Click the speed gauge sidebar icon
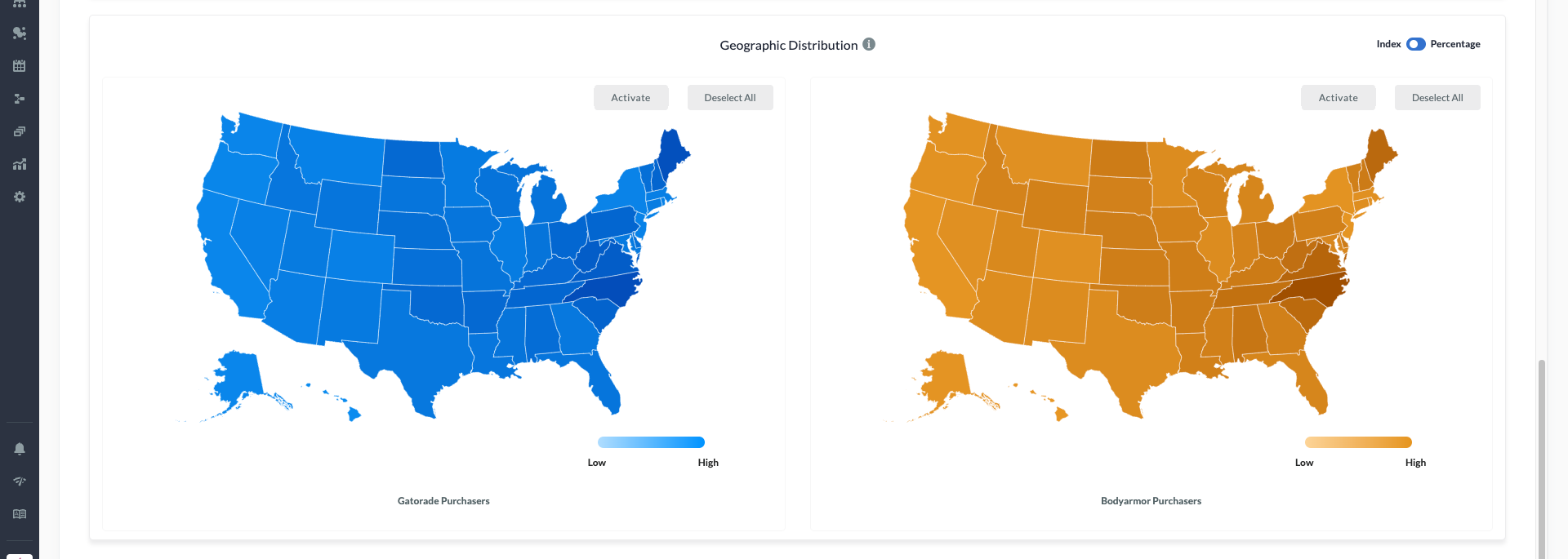 tap(20, 481)
